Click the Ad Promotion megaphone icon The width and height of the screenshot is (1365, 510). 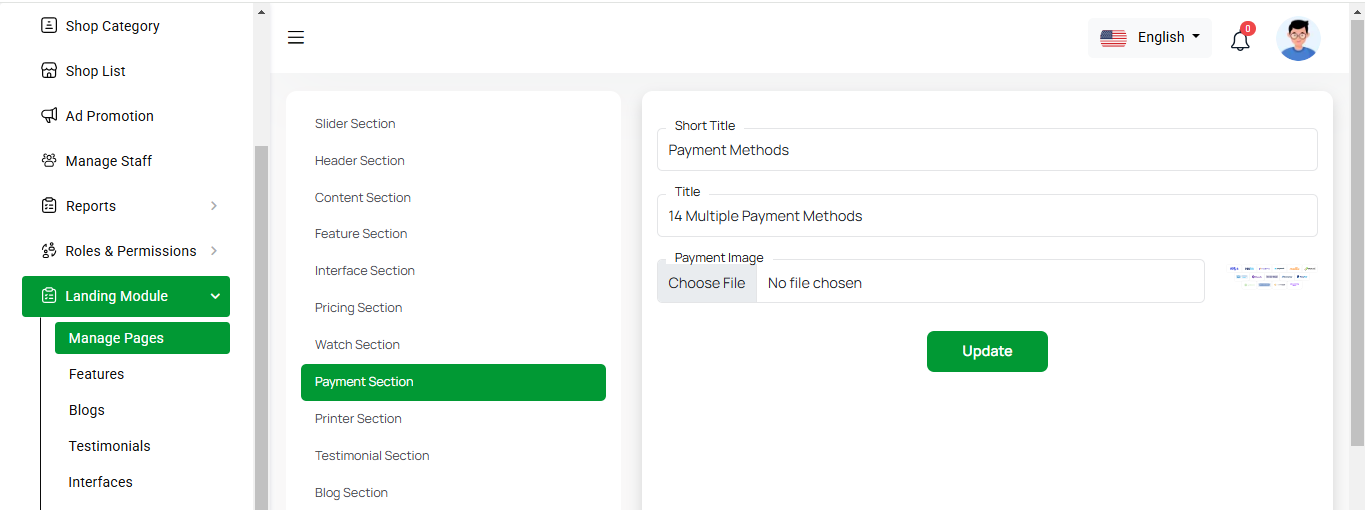49,116
